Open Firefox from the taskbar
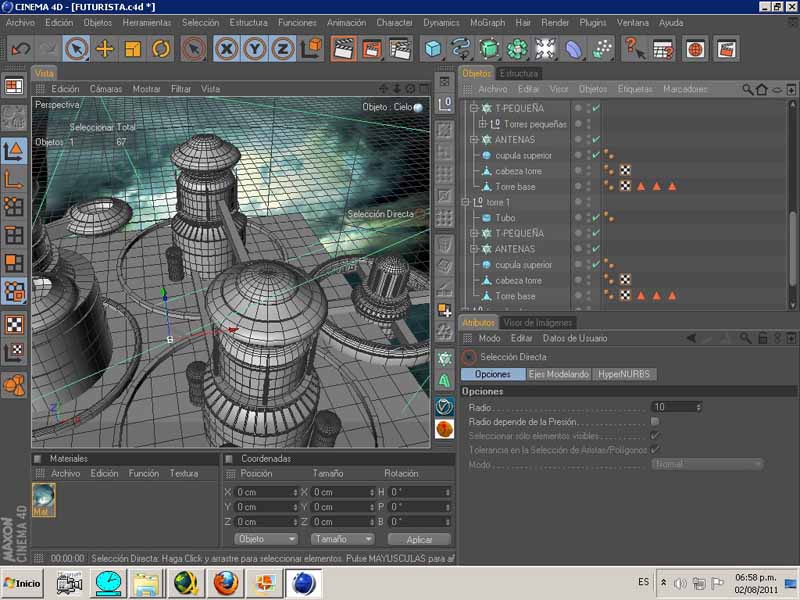Image resolution: width=800 pixels, height=600 pixels. click(225, 583)
